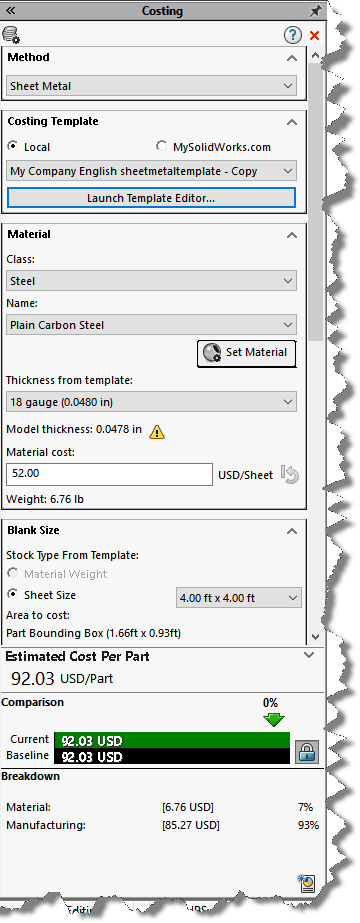
Task: Collapse the Costing Template section
Action: point(291,122)
